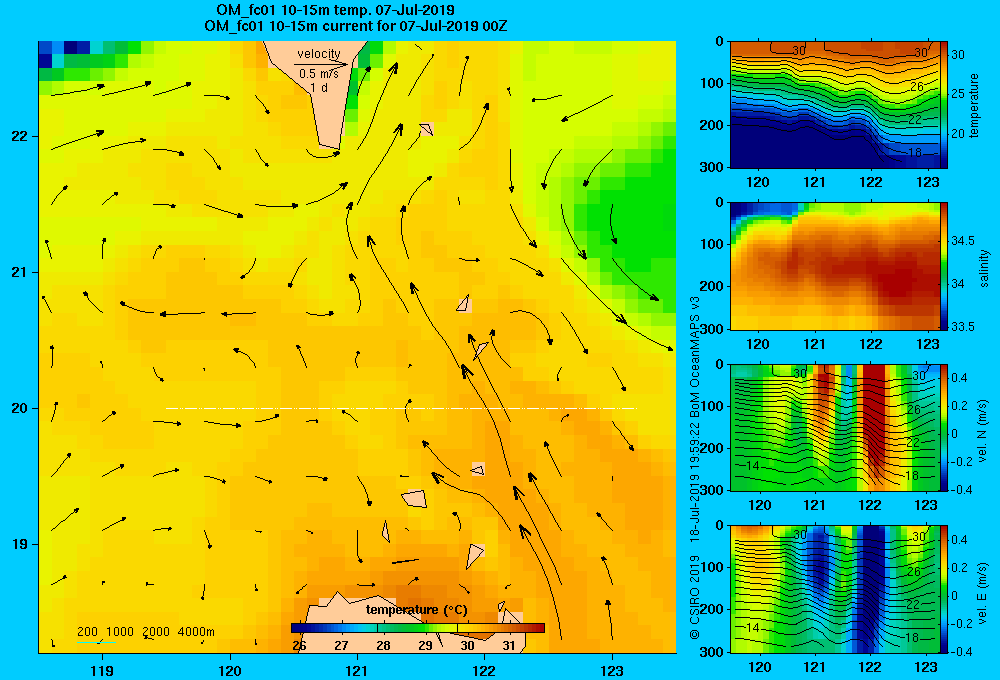Click the '34.5' tick on the salinity color bar
The image size is (1000, 680).
point(963,240)
